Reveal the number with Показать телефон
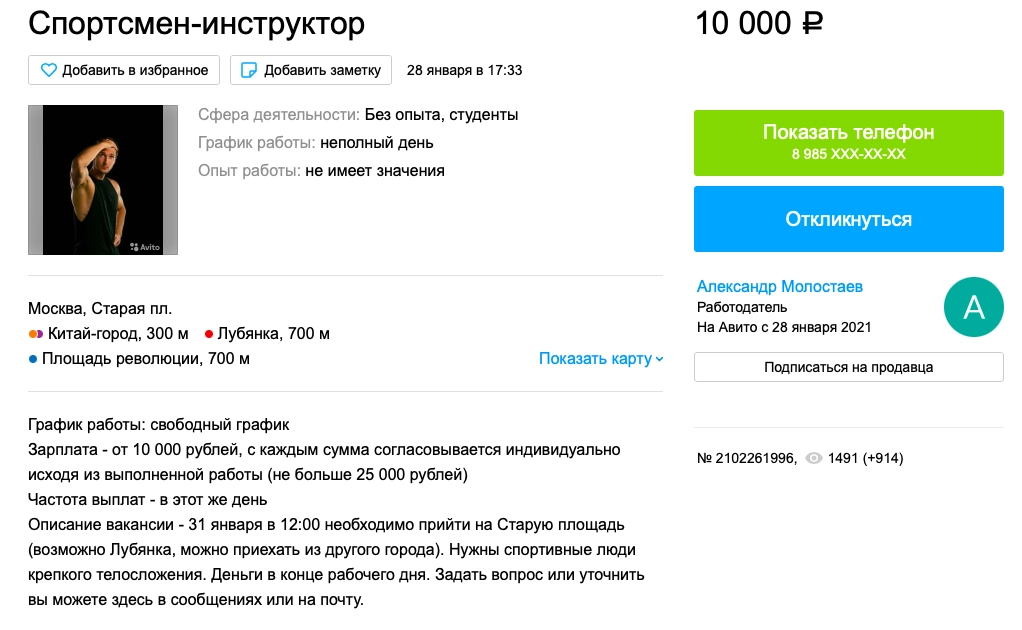Image resolution: width=1022 pixels, height=630 pixels. pos(848,141)
